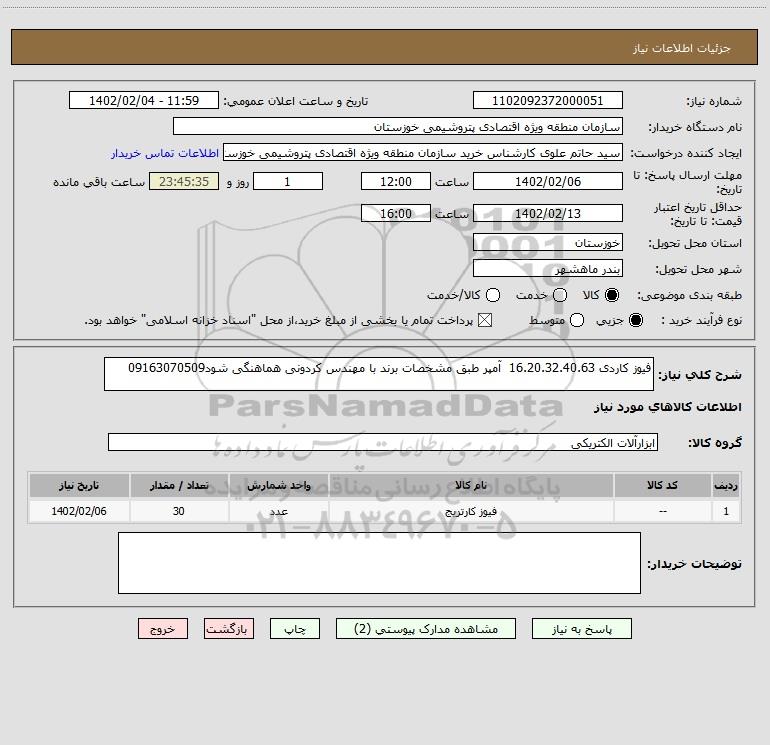
Task: Click the delivery city field بندر ماهشهر
Action: pyautogui.click(x=548, y=268)
